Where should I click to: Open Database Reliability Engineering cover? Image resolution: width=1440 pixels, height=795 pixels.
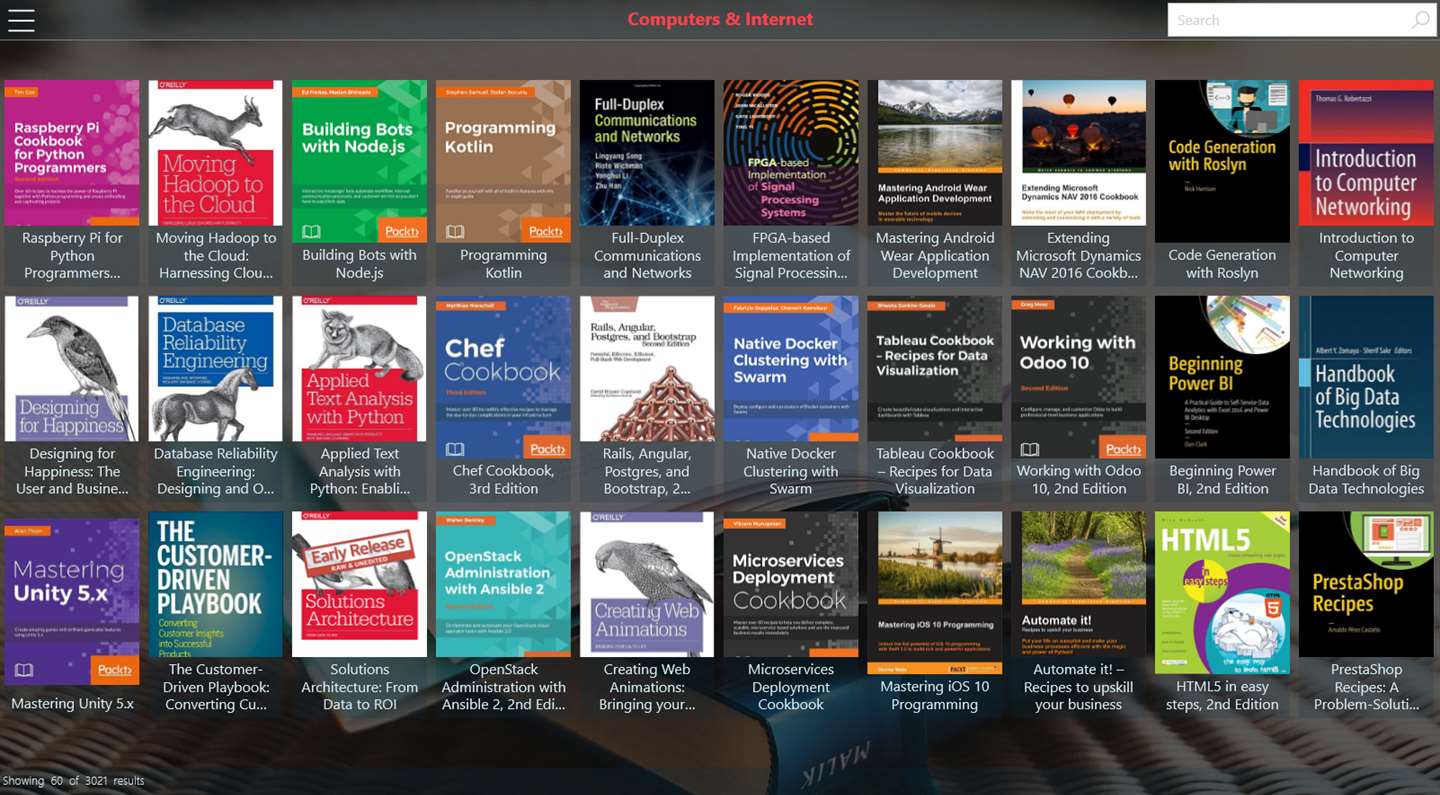click(216, 369)
